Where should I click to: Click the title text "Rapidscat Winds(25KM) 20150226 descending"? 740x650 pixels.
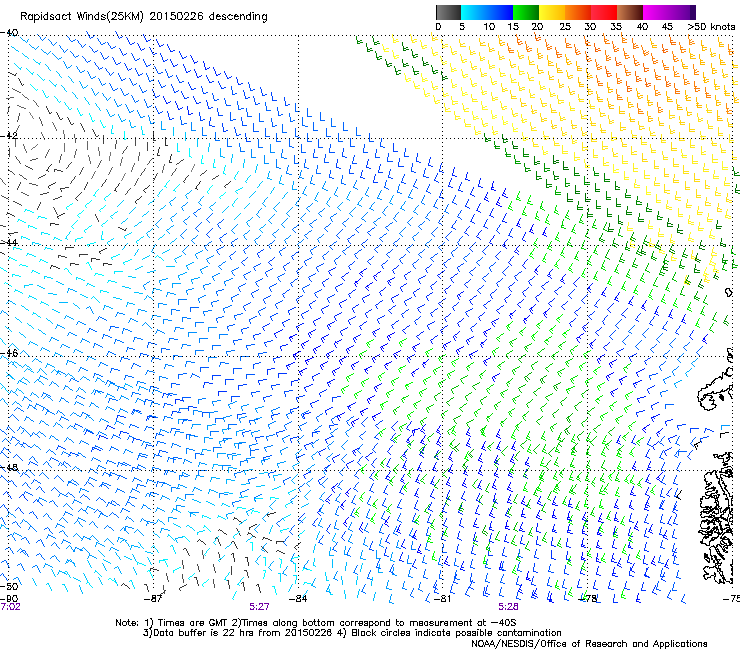tap(144, 17)
